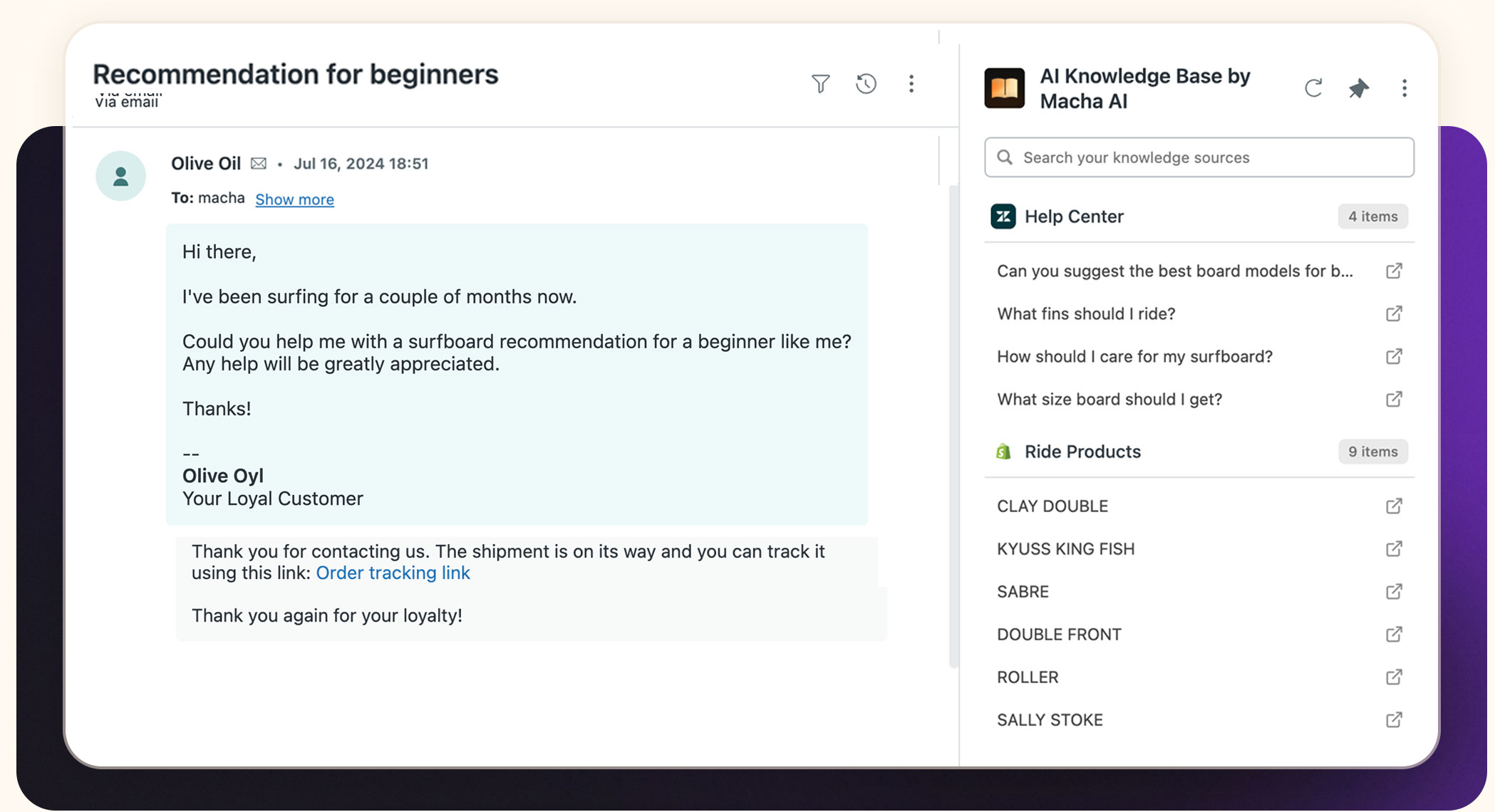Open the conversation history icon
Image resolution: width=1495 pixels, height=812 pixels.
pyautogui.click(x=867, y=83)
